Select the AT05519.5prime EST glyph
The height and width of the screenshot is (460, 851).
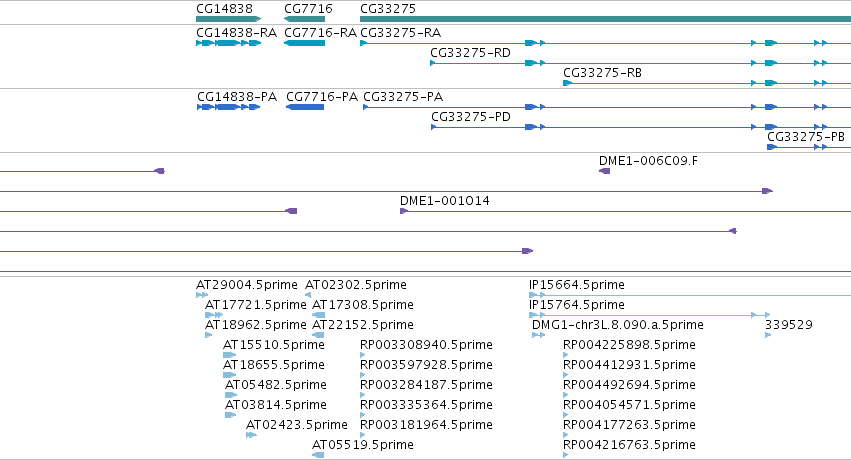tap(319, 455)
